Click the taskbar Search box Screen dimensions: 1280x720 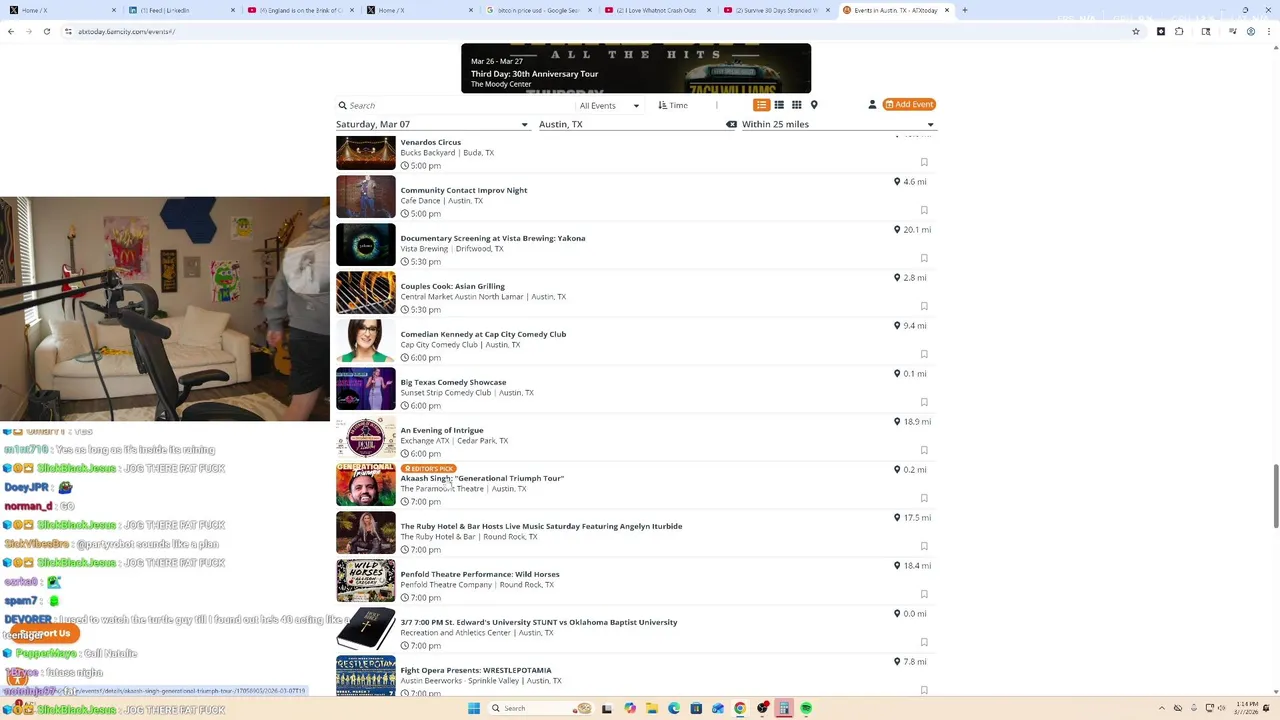(x=541, y=708)
